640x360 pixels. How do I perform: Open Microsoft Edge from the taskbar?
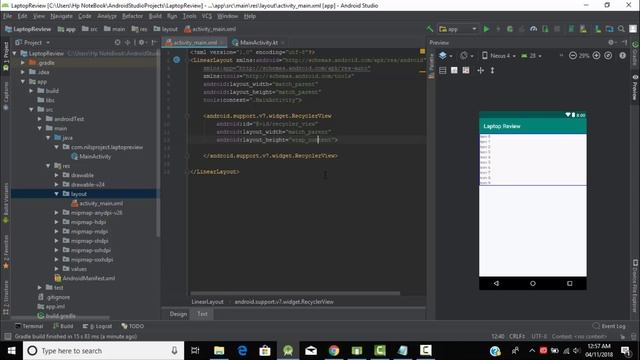point(242,351)
